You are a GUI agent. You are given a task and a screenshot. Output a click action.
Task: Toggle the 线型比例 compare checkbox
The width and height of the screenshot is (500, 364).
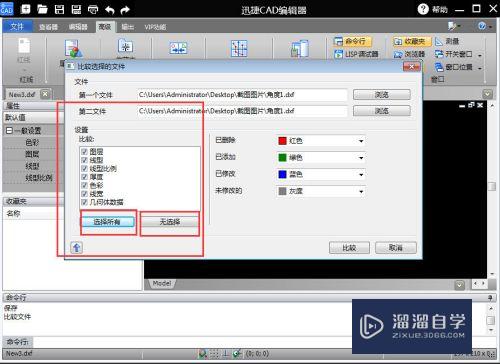(84, 169)
